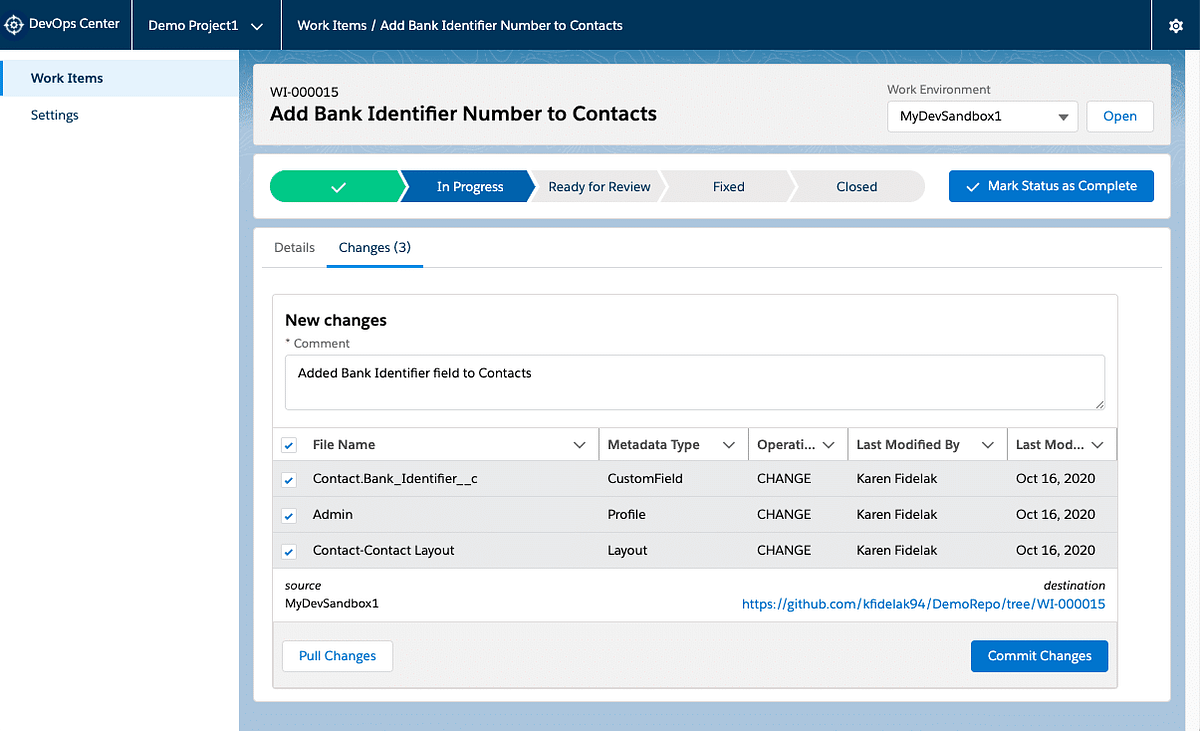
Task: Click the Pull Changes button
Action: point(337,655)
